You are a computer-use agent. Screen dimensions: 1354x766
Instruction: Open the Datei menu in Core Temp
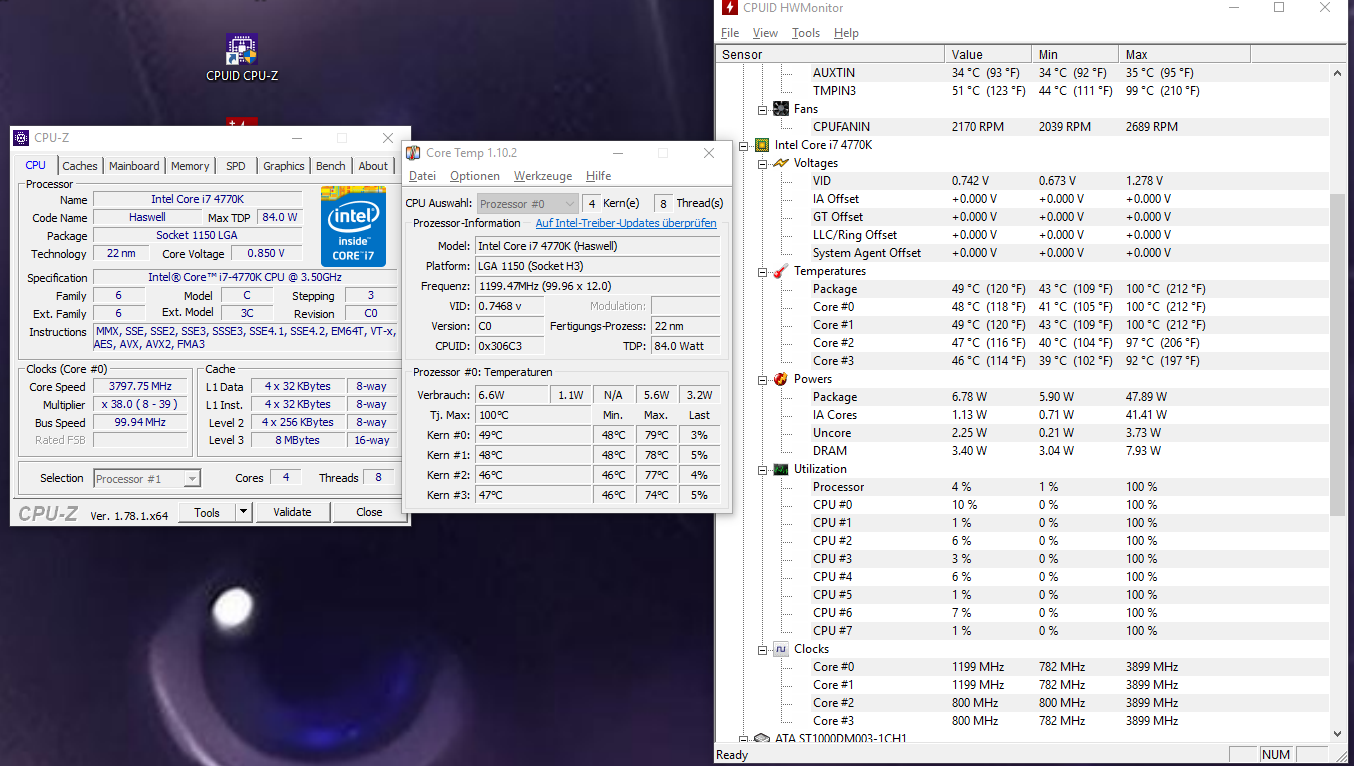coord(423,176)
